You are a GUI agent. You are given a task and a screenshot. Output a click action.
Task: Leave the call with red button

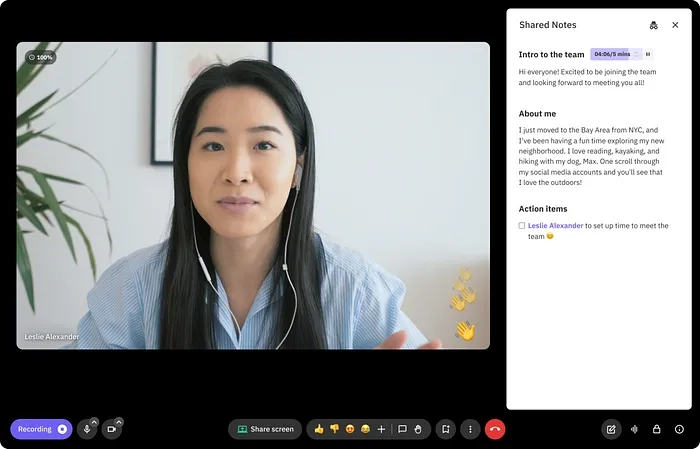click(x=495, y=429)
